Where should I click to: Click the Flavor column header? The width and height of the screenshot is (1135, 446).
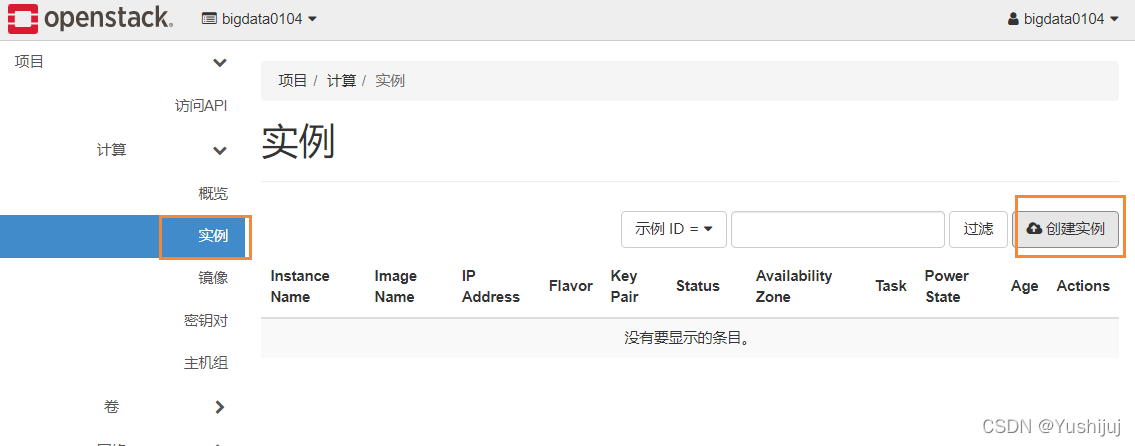[x=570, y=286]
